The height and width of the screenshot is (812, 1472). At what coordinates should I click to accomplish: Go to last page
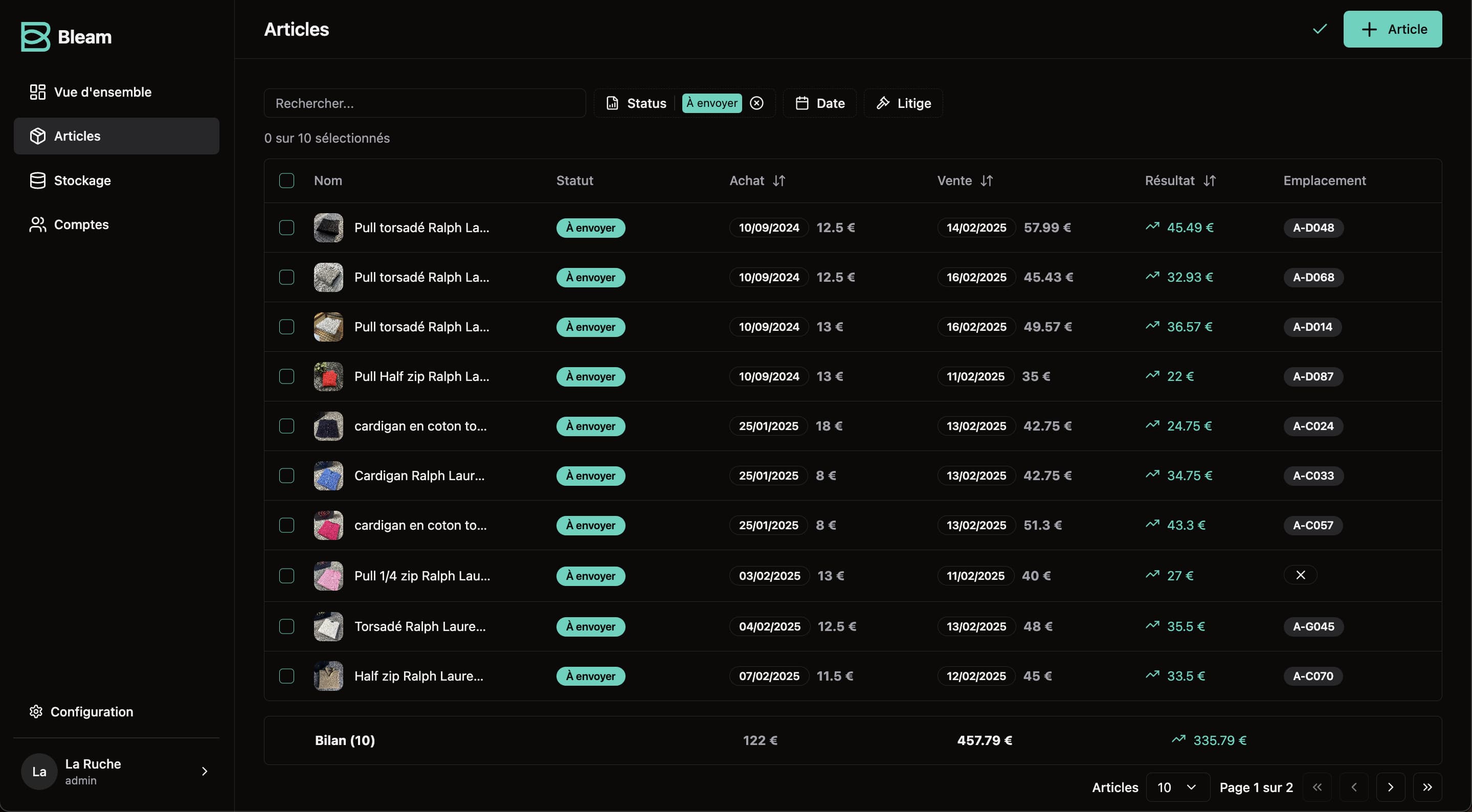pos(1428,787)
